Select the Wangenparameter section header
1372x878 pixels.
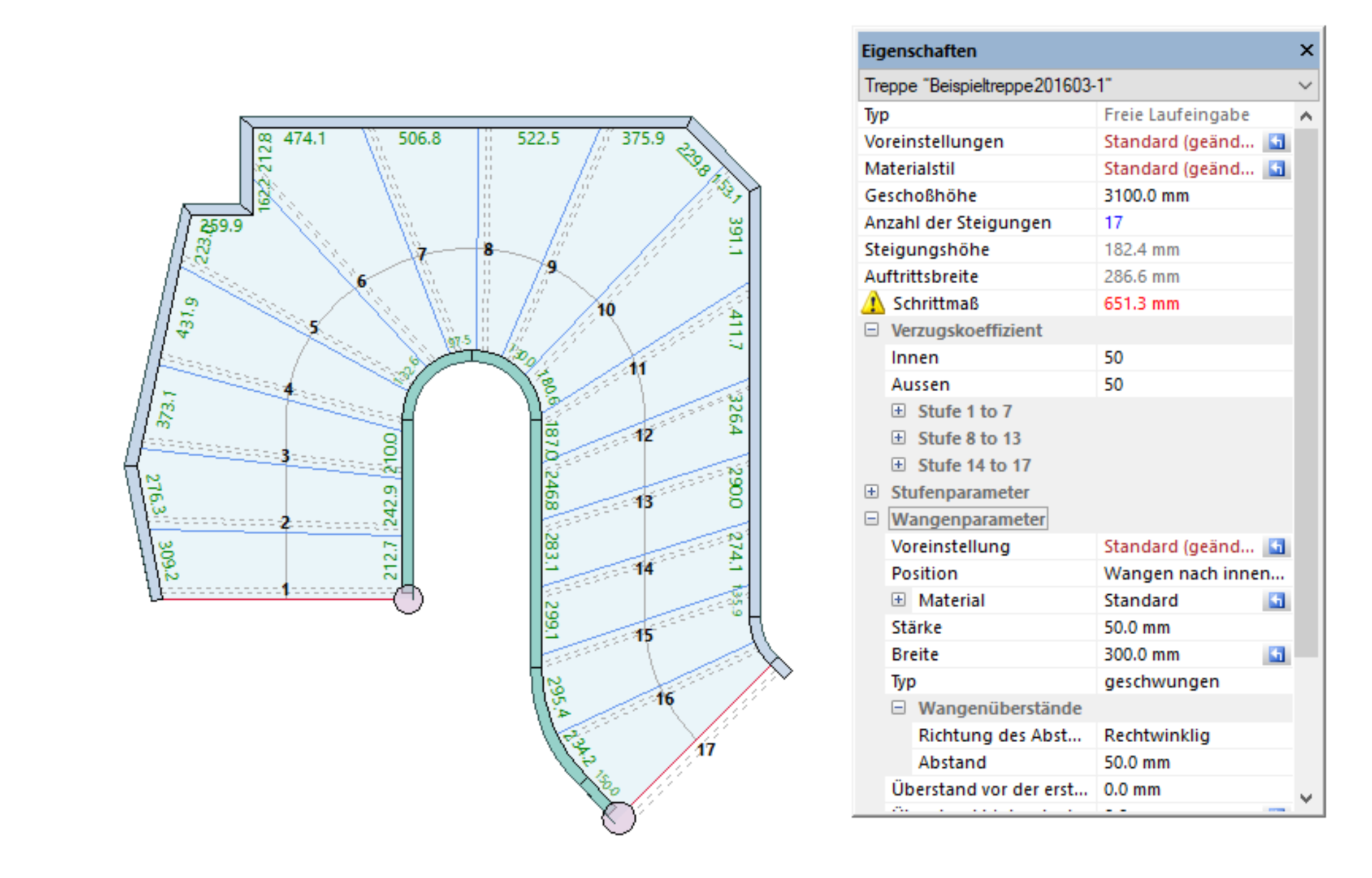[x=968, y=519]
